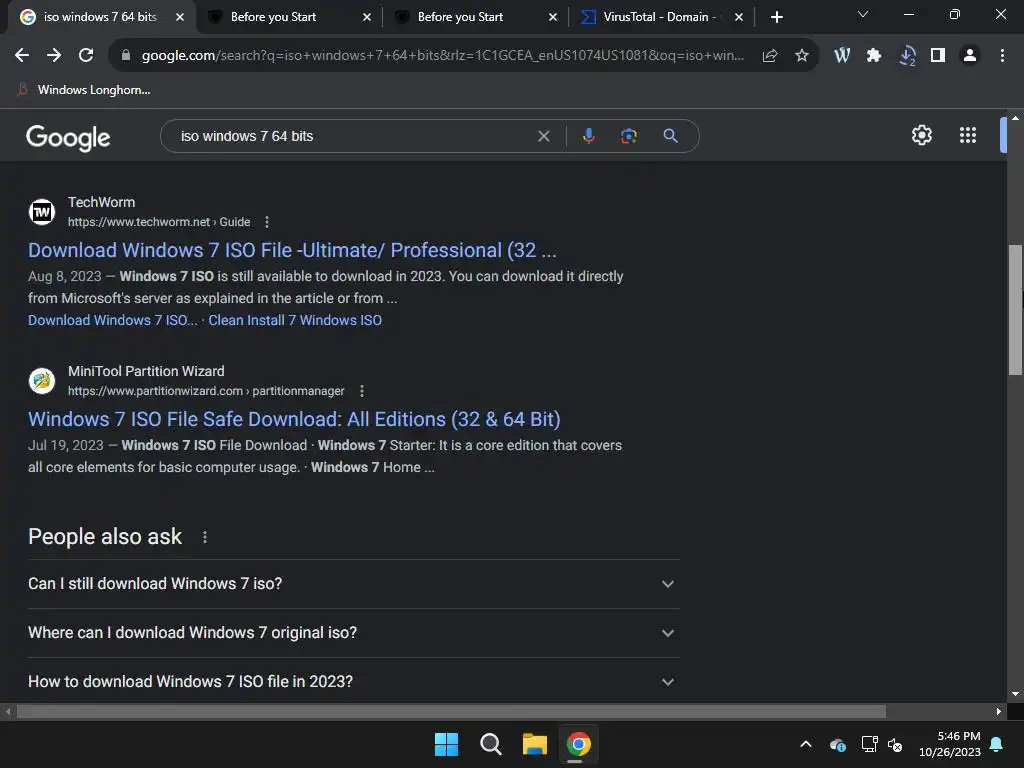The width and height of the screenshot is (1024, 768).
Task: Open the notifications bell in taskbar
Action: [x=997, y=744]
